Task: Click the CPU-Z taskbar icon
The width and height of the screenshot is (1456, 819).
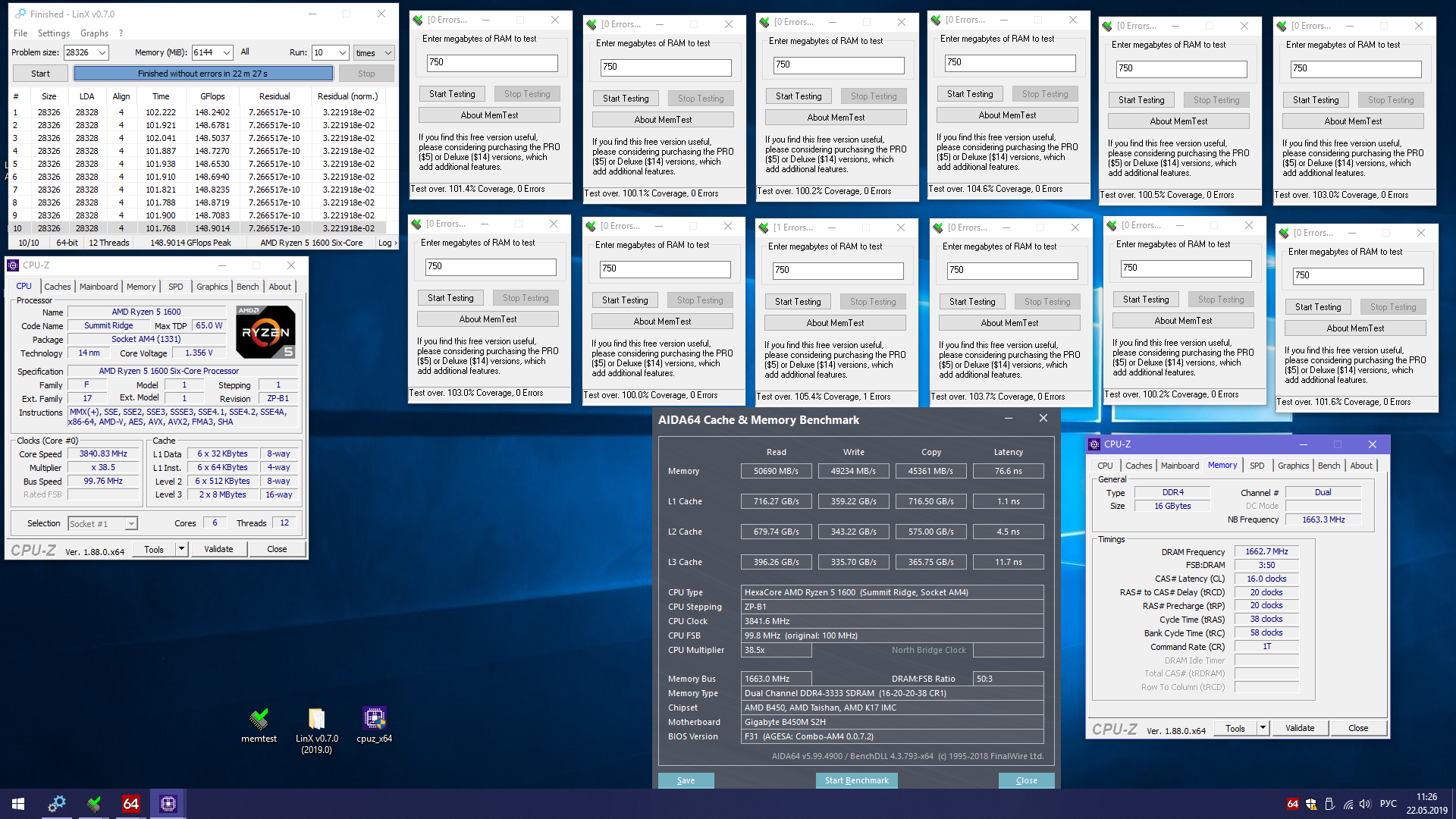Action: pos(168,803)
